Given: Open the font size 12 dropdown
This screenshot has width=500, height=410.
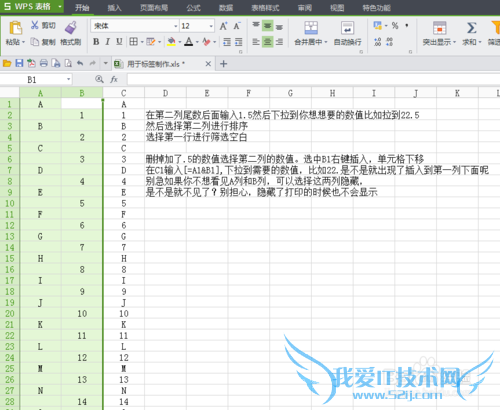Looking at the screenshot, I should (x=211, y=26).
